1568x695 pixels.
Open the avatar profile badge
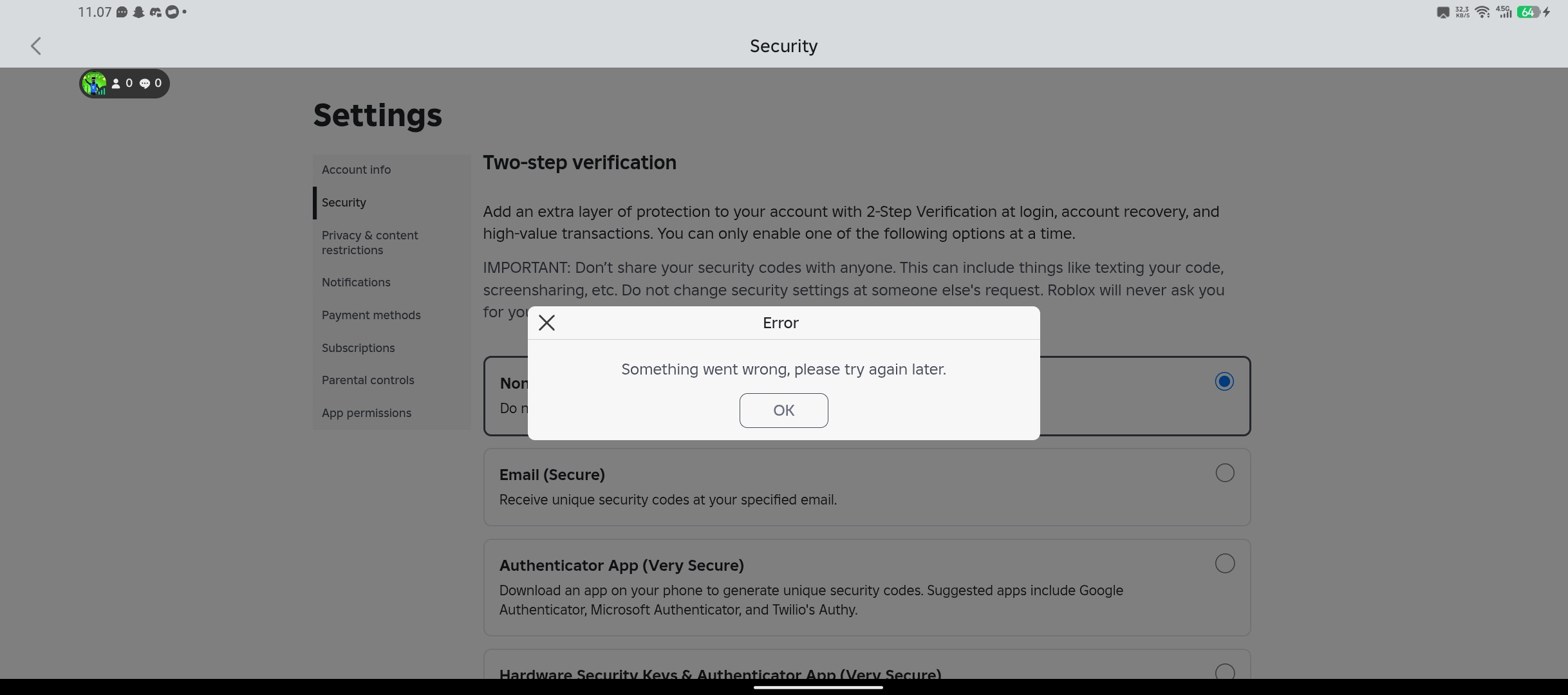click(x=95, y=84)
